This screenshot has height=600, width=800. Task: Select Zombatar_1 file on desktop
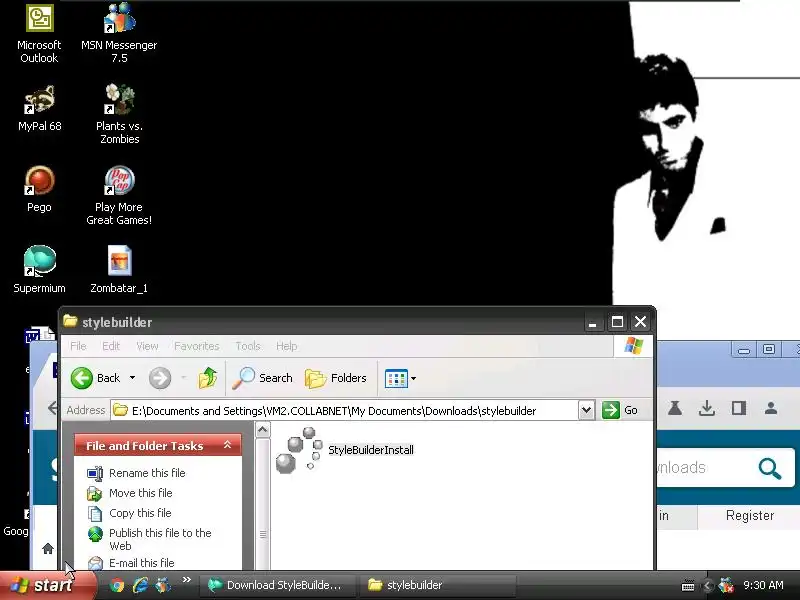click(119, 269)
